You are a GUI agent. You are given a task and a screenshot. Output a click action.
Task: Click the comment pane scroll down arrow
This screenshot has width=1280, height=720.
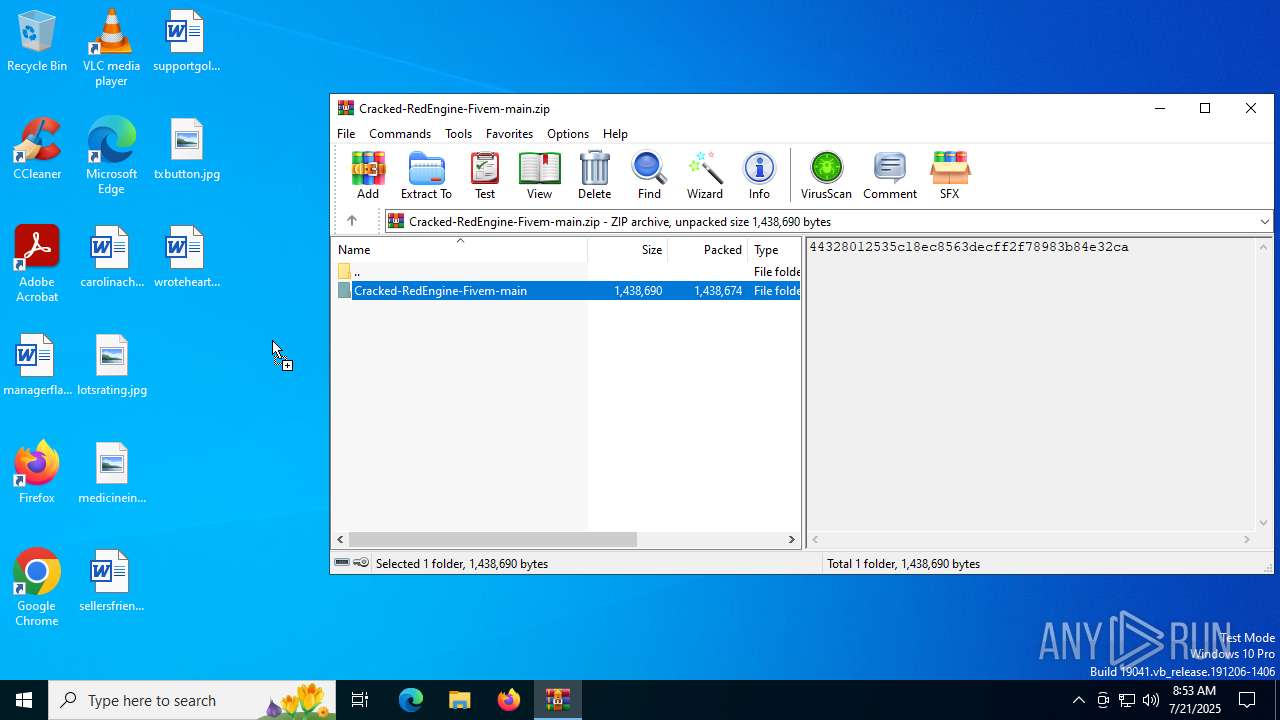(x=1263, y=522)
